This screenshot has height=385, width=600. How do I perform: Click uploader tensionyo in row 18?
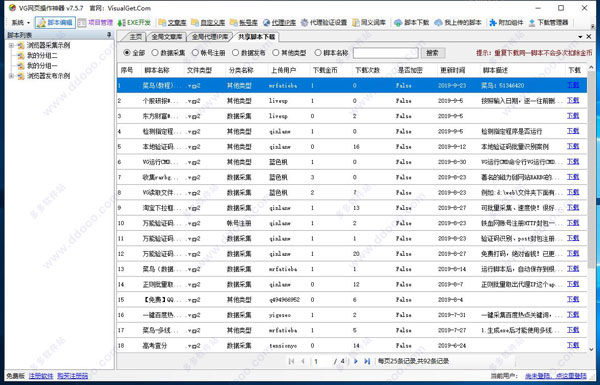(x=283, y=346)
